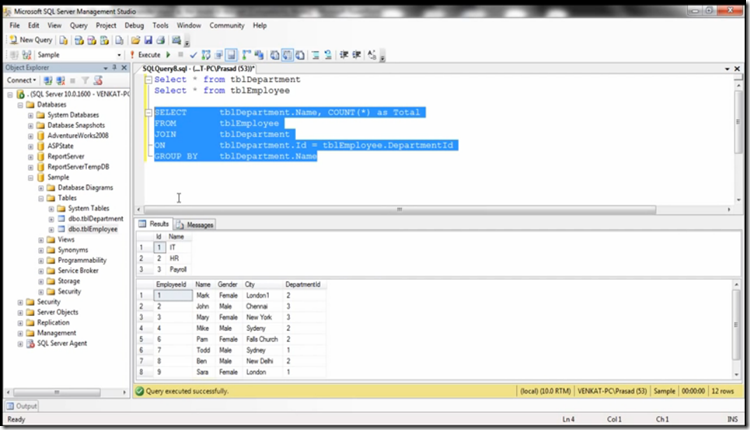Screen dimensions: 750x430
Task: Open the active document list dropdown
Action: point(727,69)
